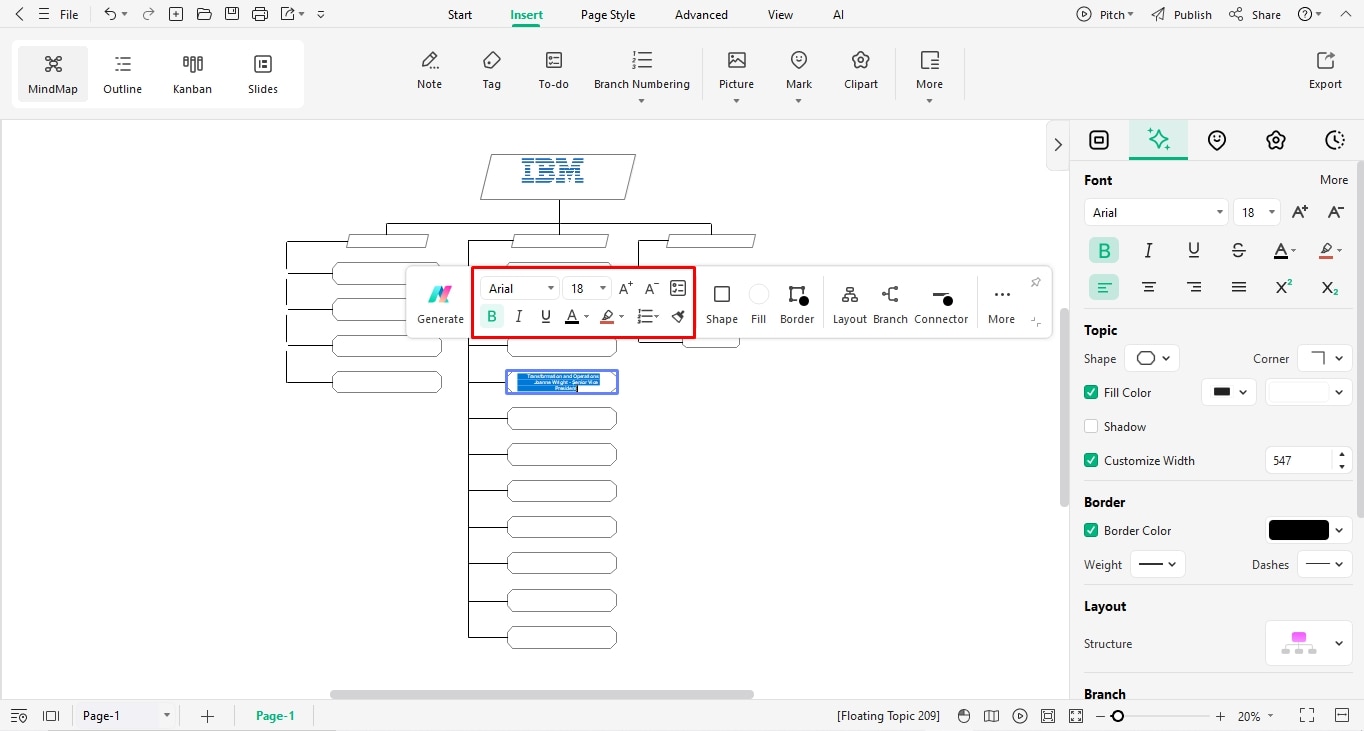
Task: Open Slides view mode
Action: point(263,74)
